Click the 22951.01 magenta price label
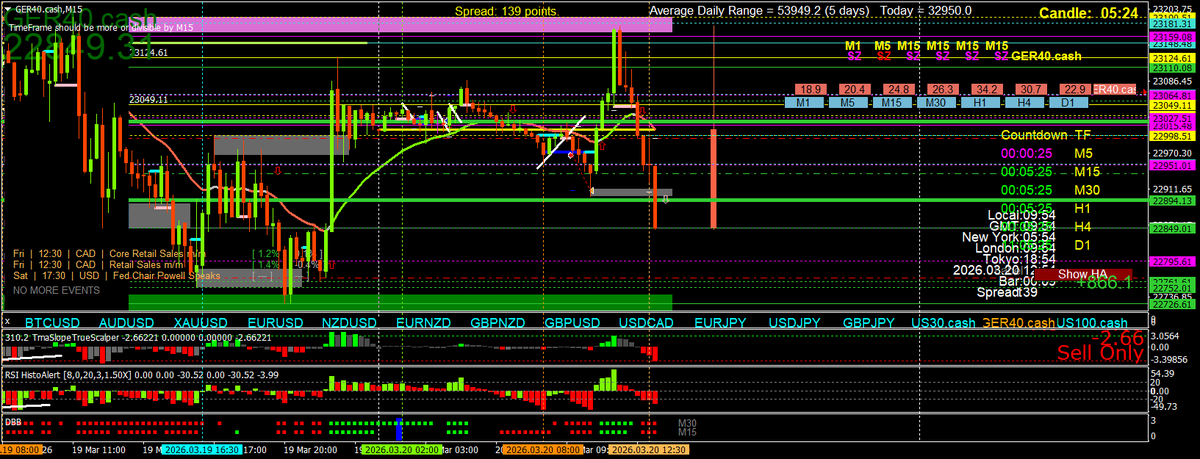This screenshot has width=1200, height=459. point(1171,165)
